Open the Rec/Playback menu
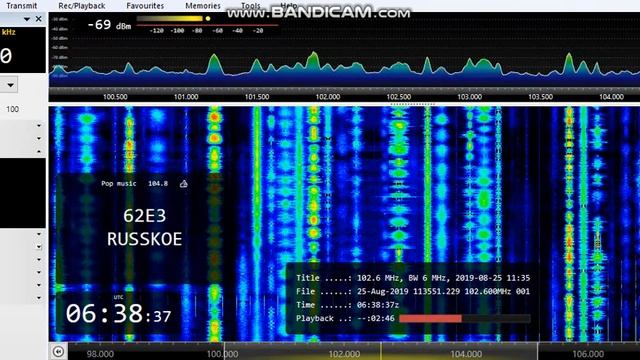Screen dimensions: 640x360 tap(82, 6)
